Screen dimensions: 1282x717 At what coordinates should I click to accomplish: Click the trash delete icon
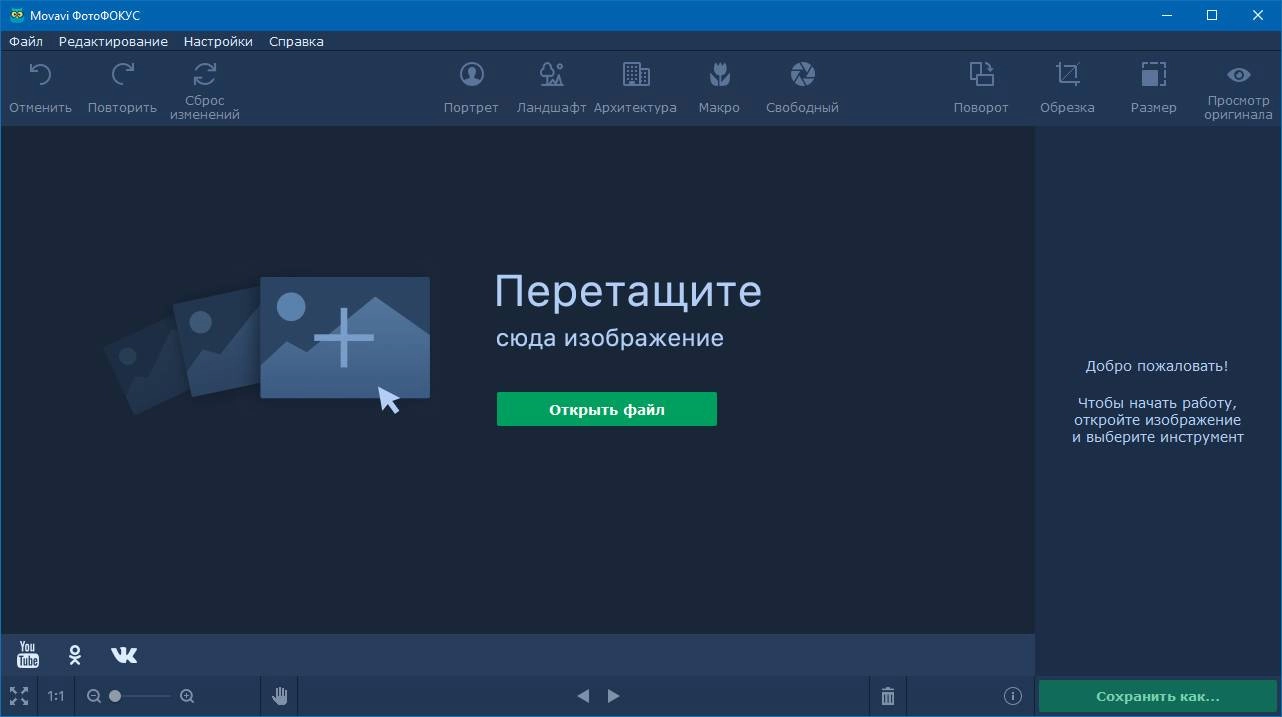click(x=888, y=696)
